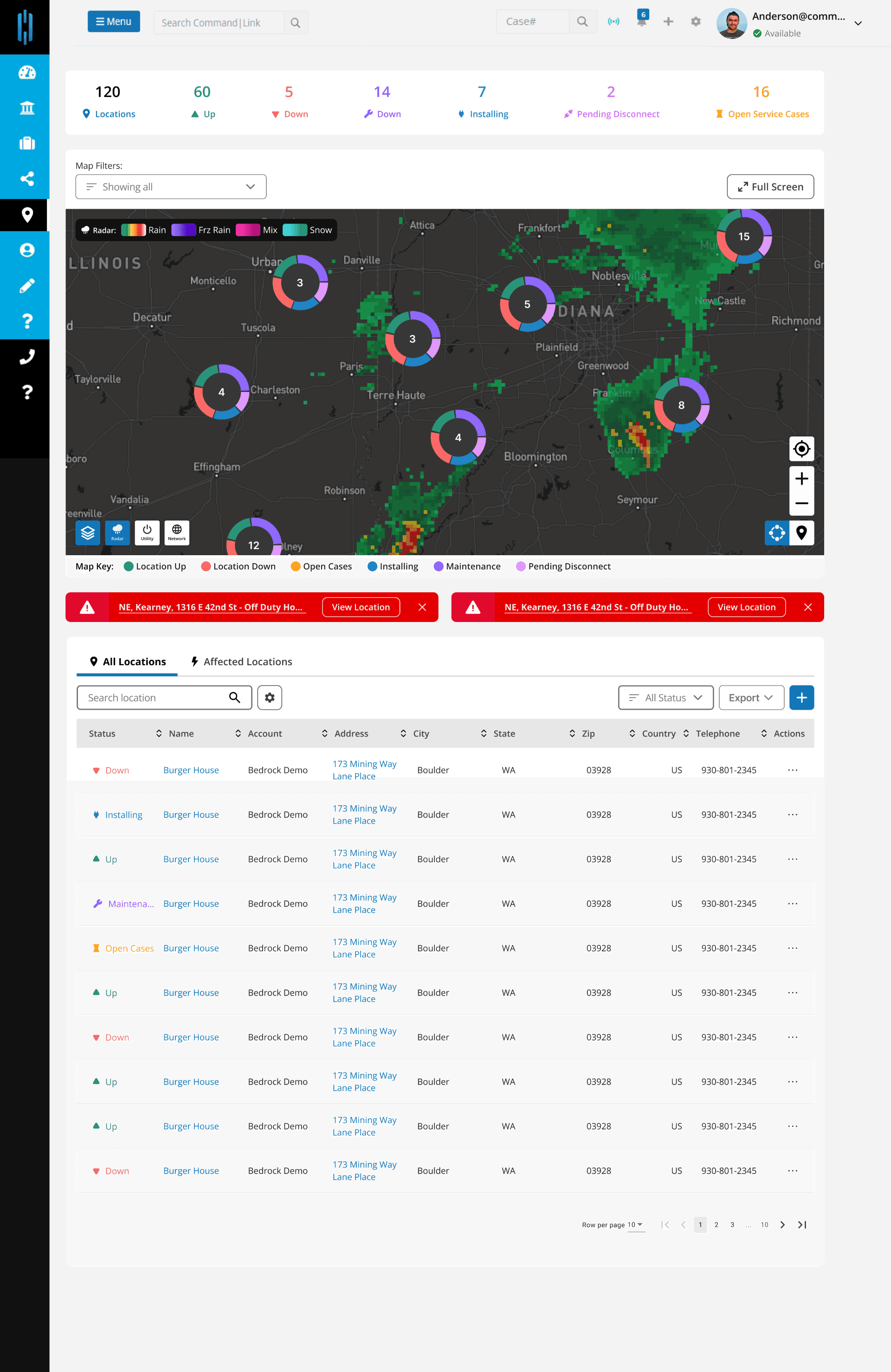Click first alert's View Location button

click(x=361, y=607)
